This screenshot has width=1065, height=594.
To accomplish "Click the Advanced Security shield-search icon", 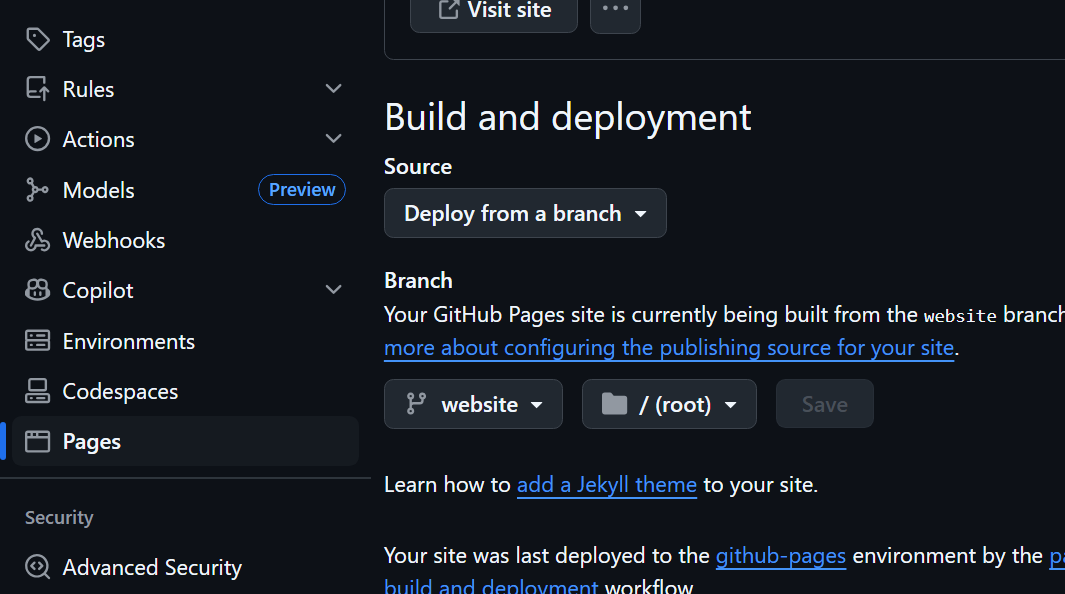I will (x=37, y=567).
